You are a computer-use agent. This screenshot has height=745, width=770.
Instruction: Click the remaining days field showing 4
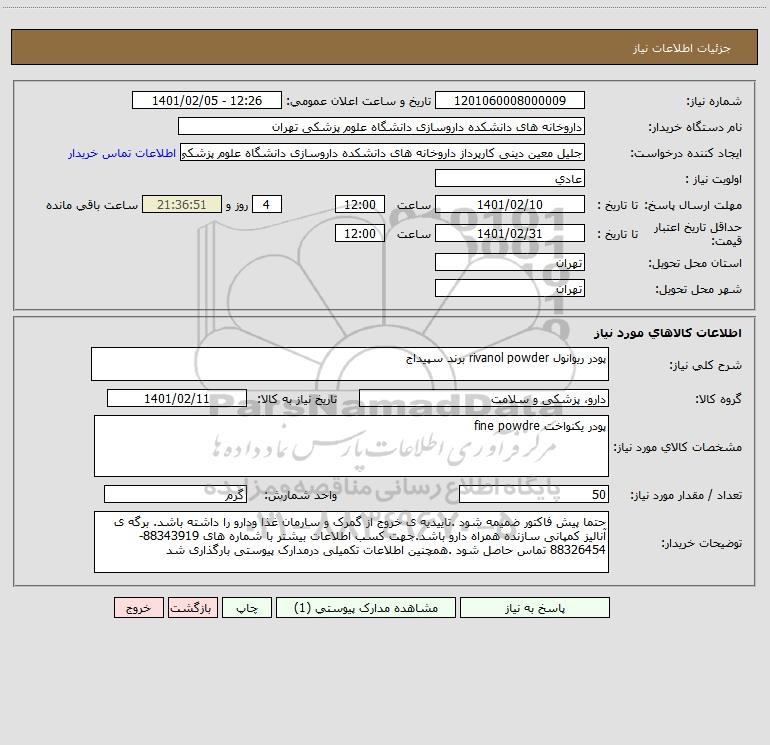[x=267, y=204]
